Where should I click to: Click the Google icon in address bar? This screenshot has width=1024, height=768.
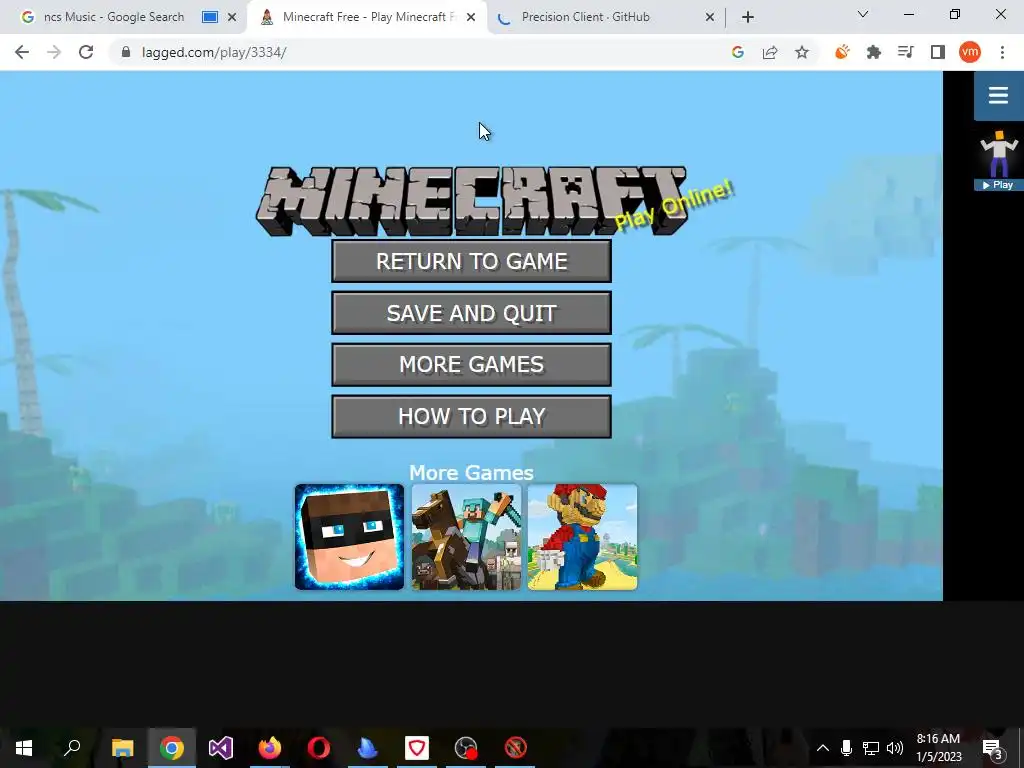pyautogui.click(x=738, y=52)
